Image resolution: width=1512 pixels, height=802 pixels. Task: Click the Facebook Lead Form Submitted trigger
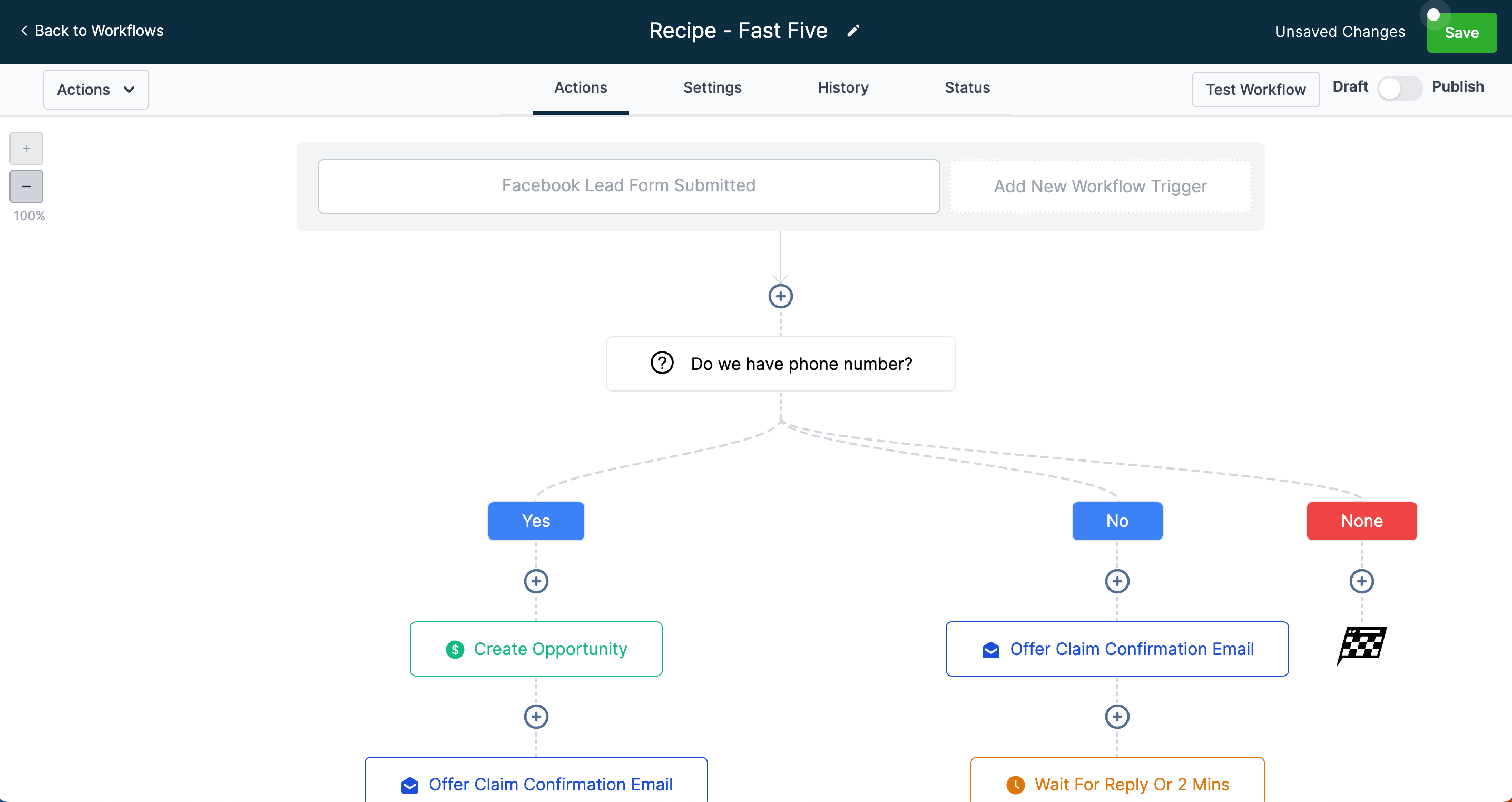point(627,185)
